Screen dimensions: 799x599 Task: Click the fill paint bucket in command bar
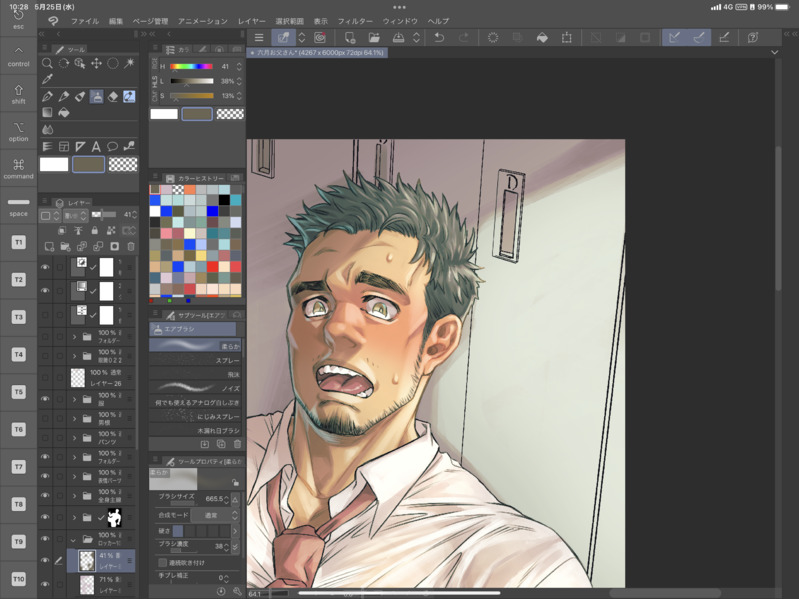542,38
